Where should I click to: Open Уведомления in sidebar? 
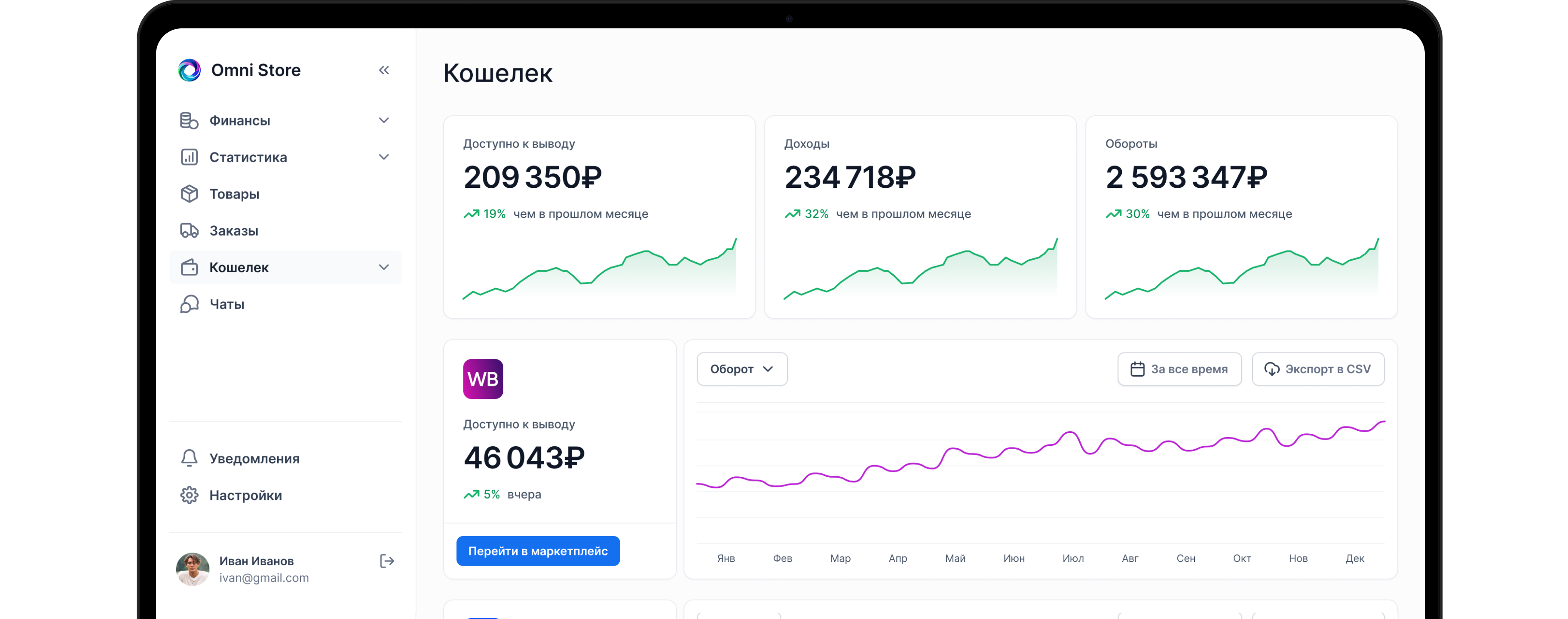(x=285, y=458)
